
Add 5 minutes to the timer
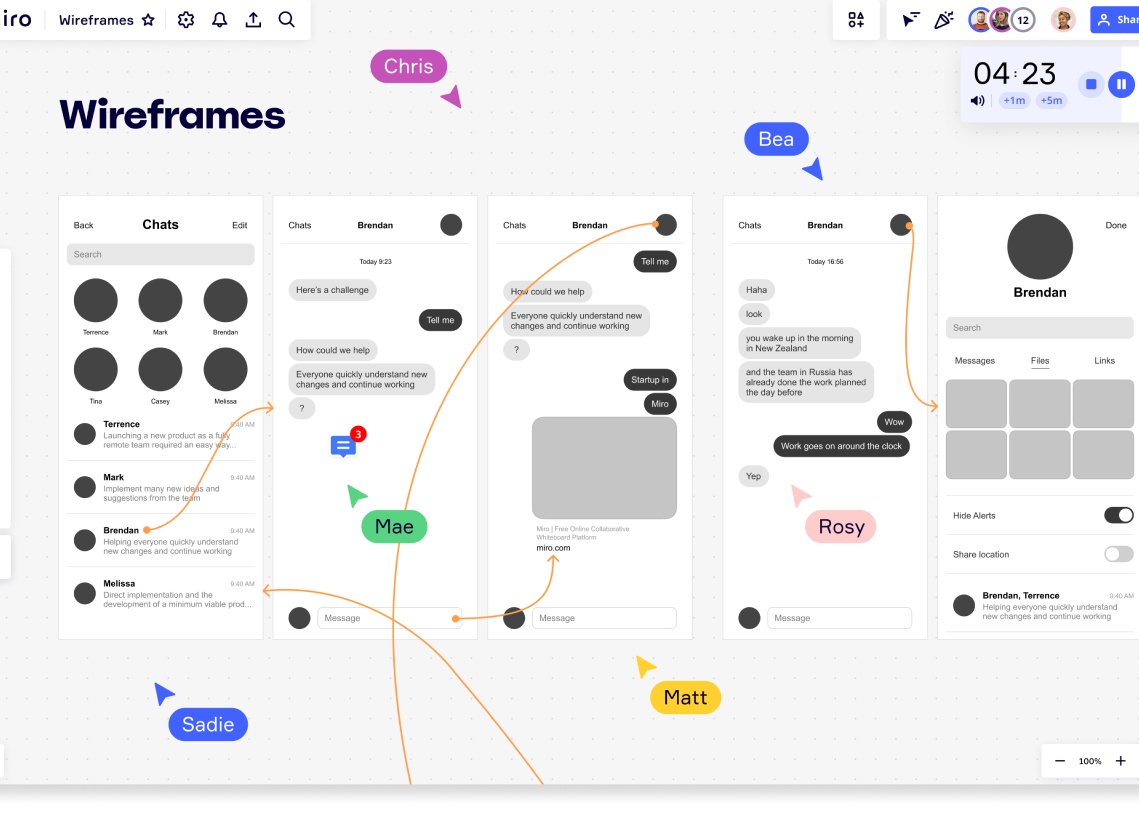[x=1050, y=100]
